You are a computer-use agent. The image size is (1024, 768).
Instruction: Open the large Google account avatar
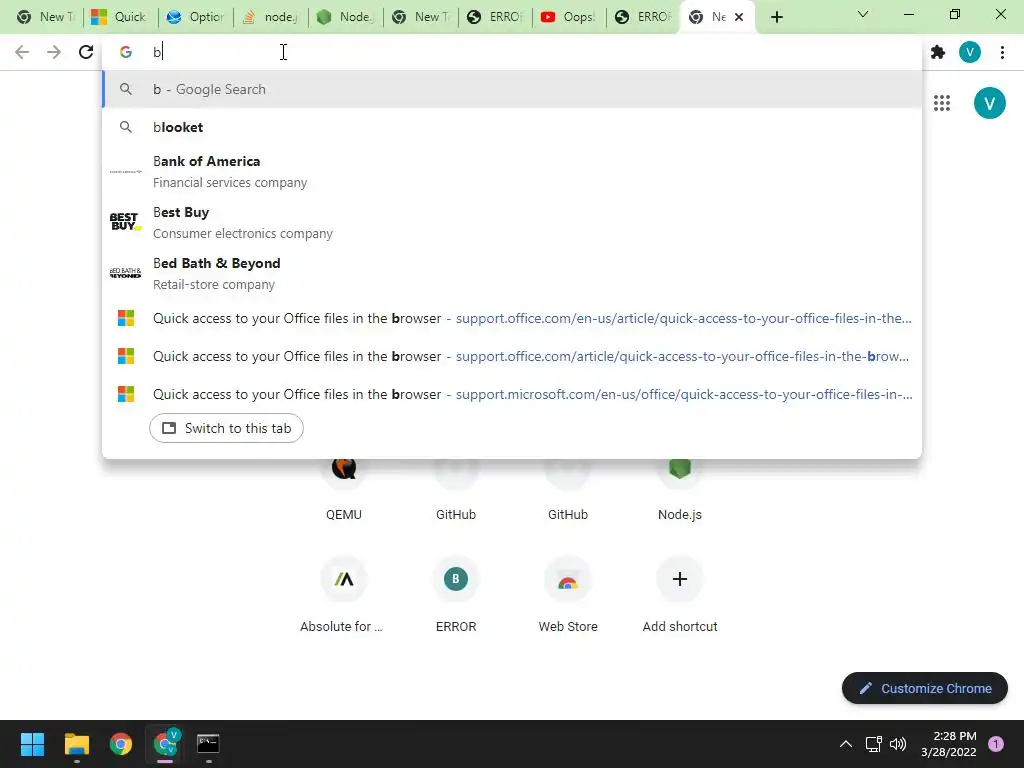tap(989, 103)
